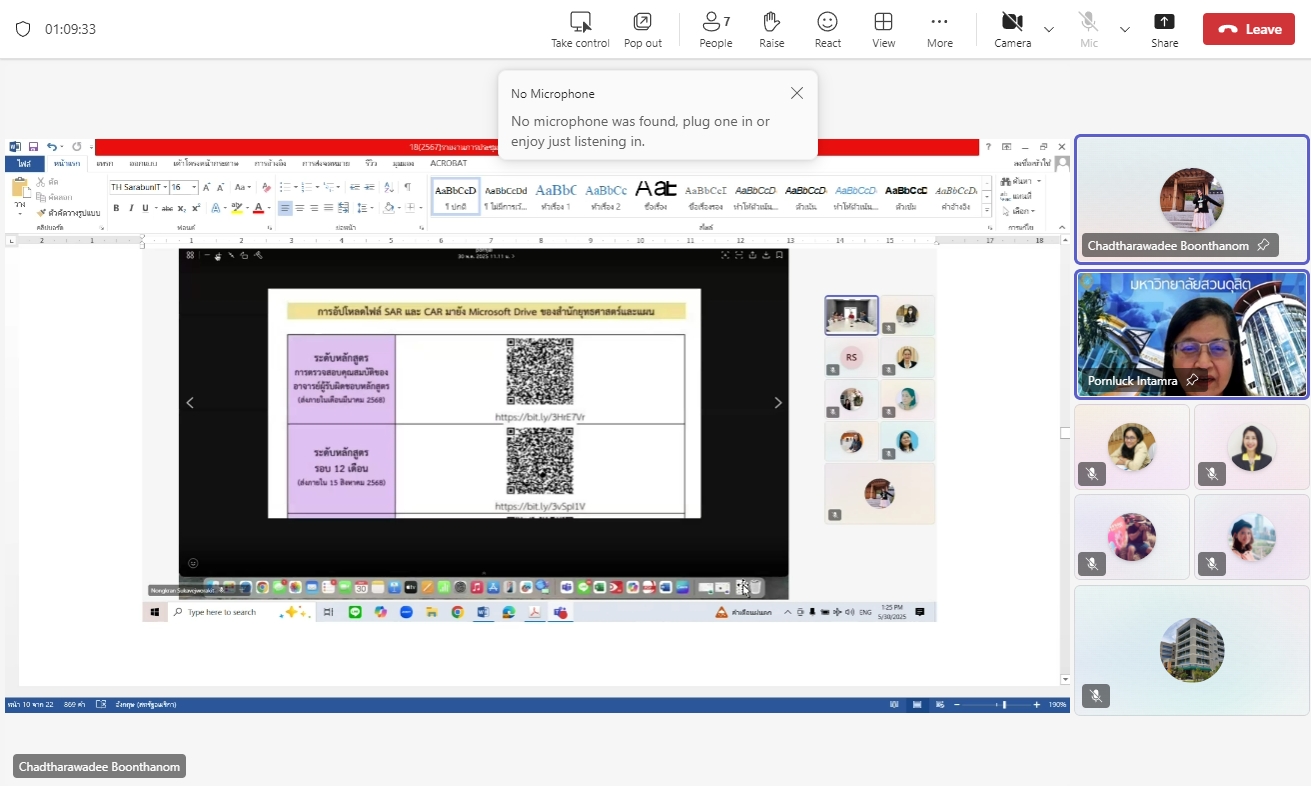This screenshot has height=786, width=1311.
Task: Unpin Pornluck Intamra's video tile
Action: click(1192, 381)
